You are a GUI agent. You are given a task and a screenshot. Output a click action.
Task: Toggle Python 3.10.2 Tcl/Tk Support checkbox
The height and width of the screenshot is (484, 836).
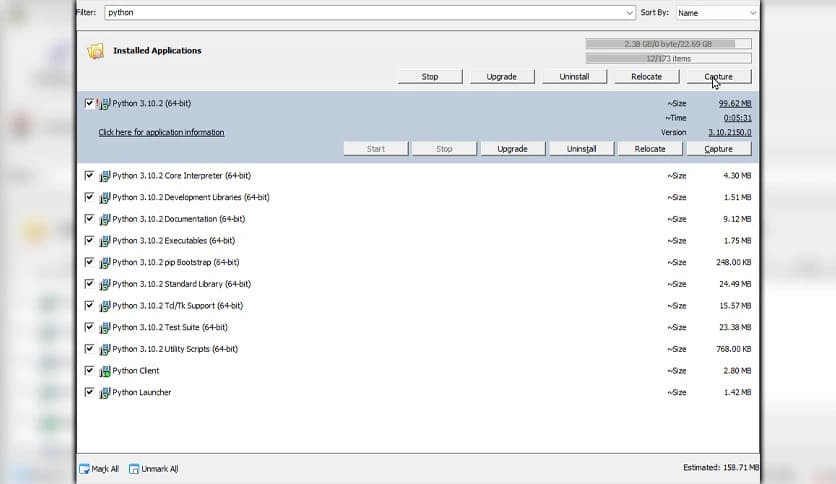point(89,305)
